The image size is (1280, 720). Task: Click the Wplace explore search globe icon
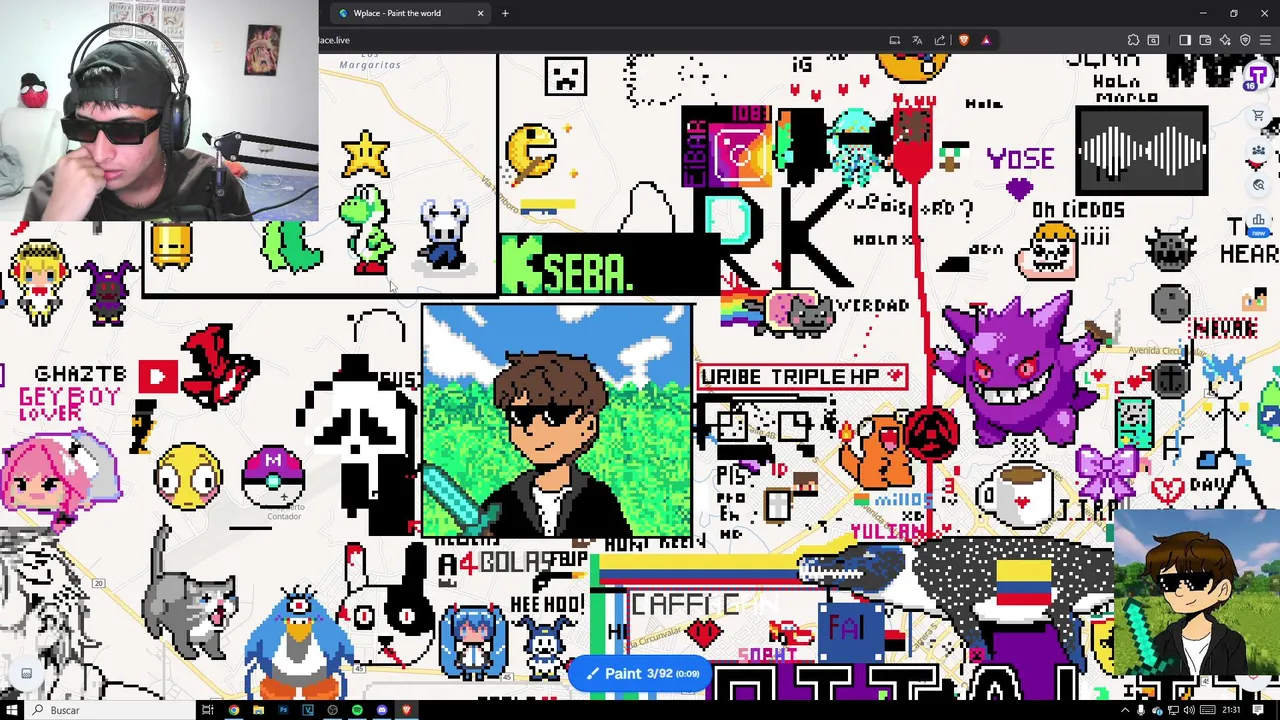(1258, 185)
